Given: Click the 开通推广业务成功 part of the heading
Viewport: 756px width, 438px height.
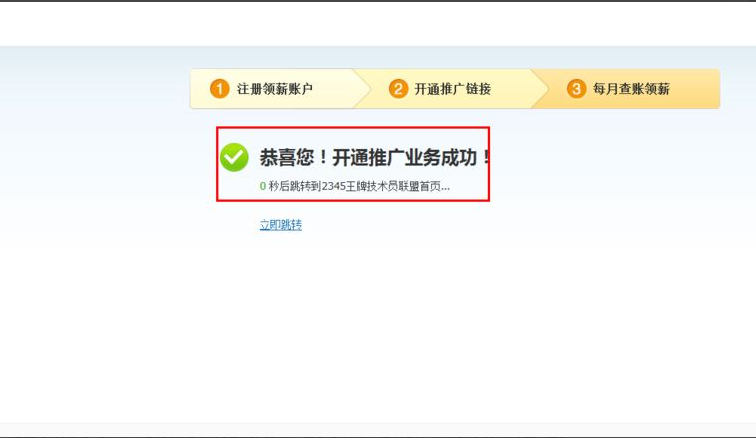Looking at the screenshot, I should (405, 158).
